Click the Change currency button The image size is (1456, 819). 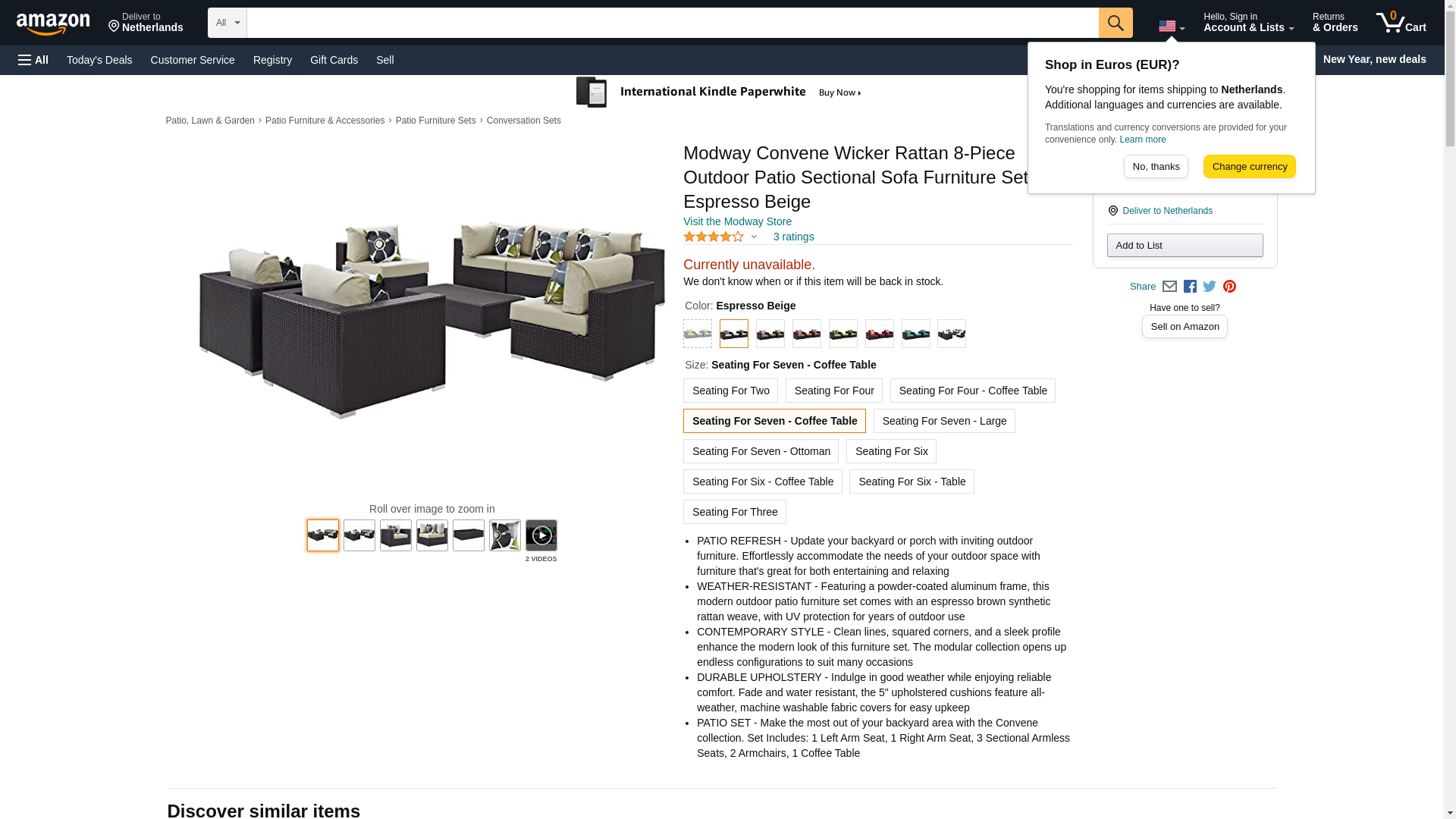click(1249, 167)
